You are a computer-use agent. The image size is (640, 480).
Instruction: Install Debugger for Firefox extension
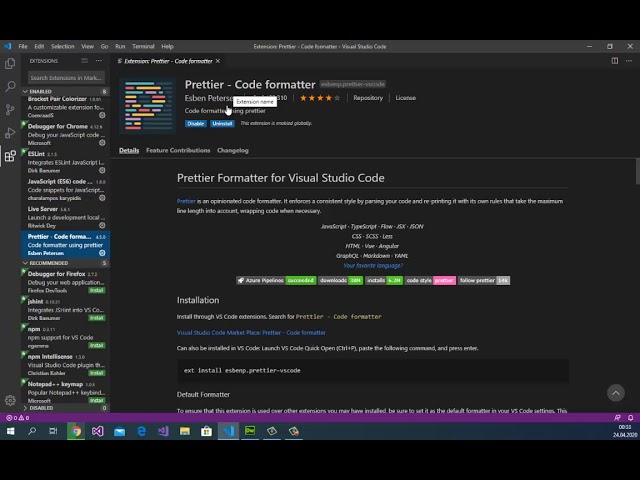[x=97, y=291]
